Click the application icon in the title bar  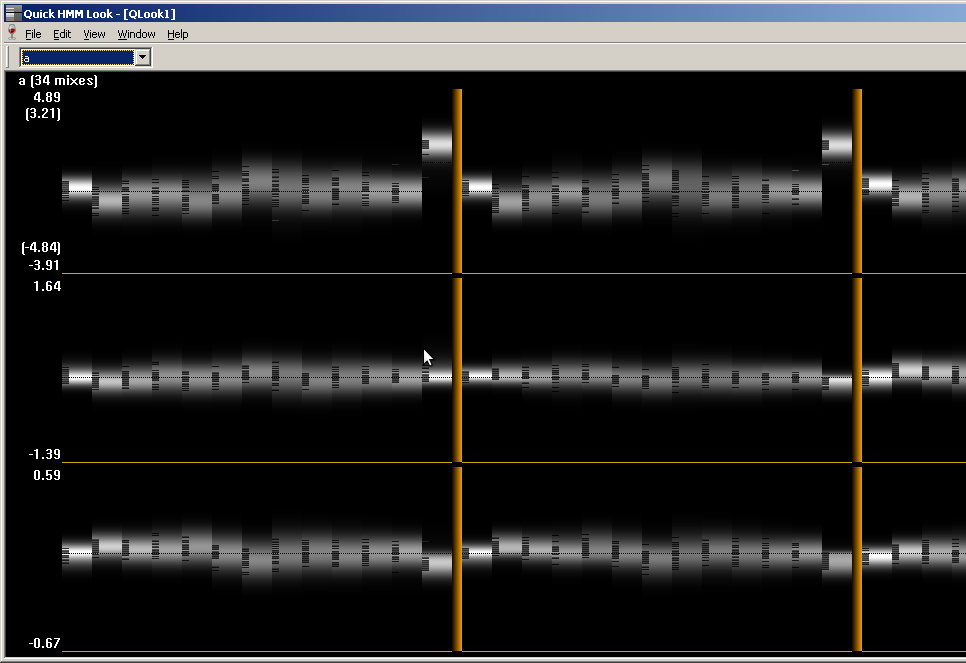tap(13, 13)
